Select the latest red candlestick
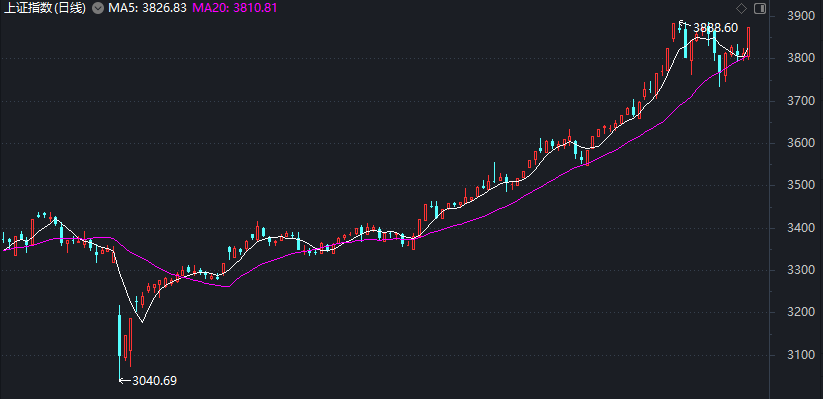The width and height of the screenshot is (823, 399). (748, 42)
